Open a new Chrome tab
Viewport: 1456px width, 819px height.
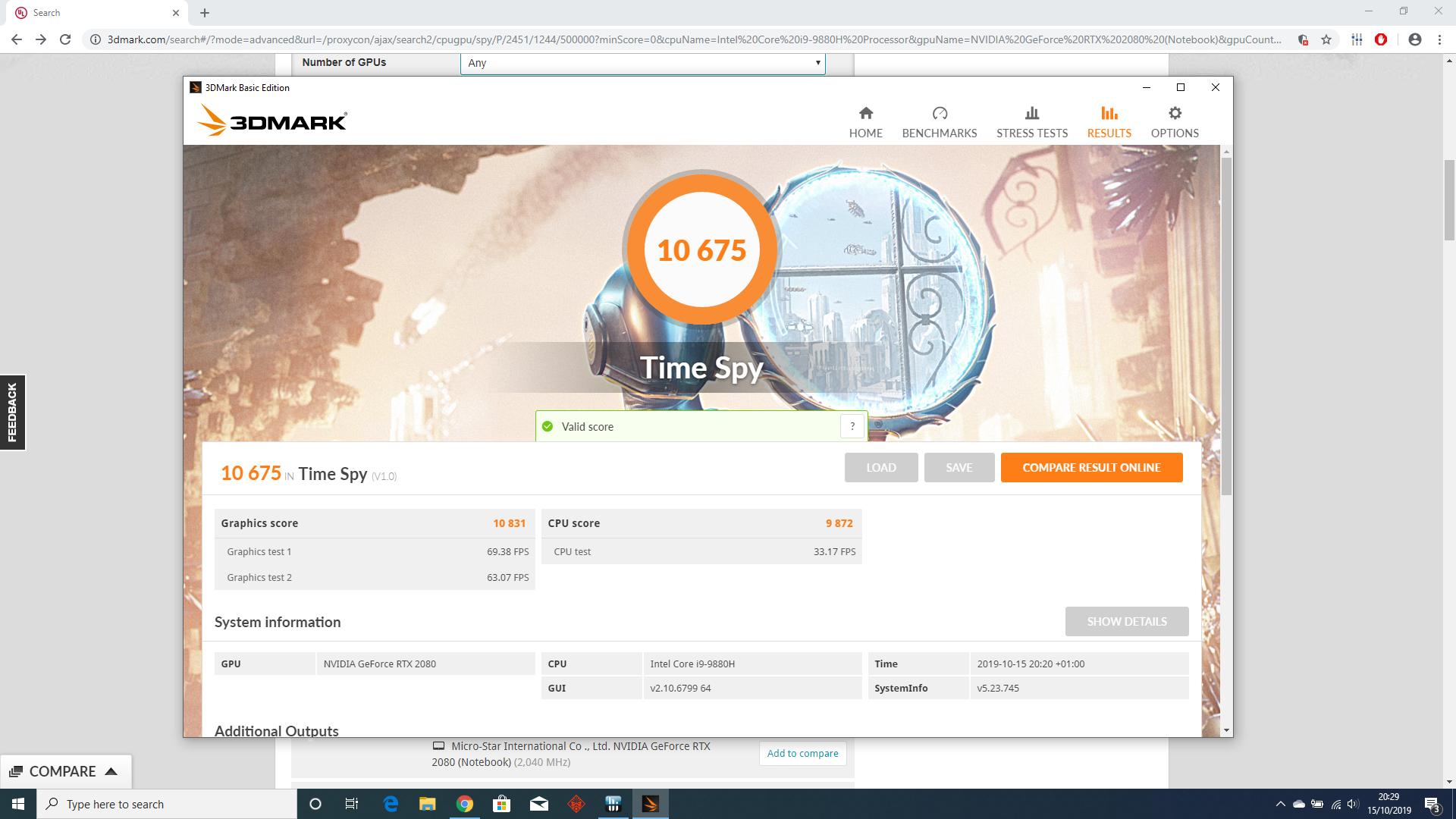(x=205, y=13)
